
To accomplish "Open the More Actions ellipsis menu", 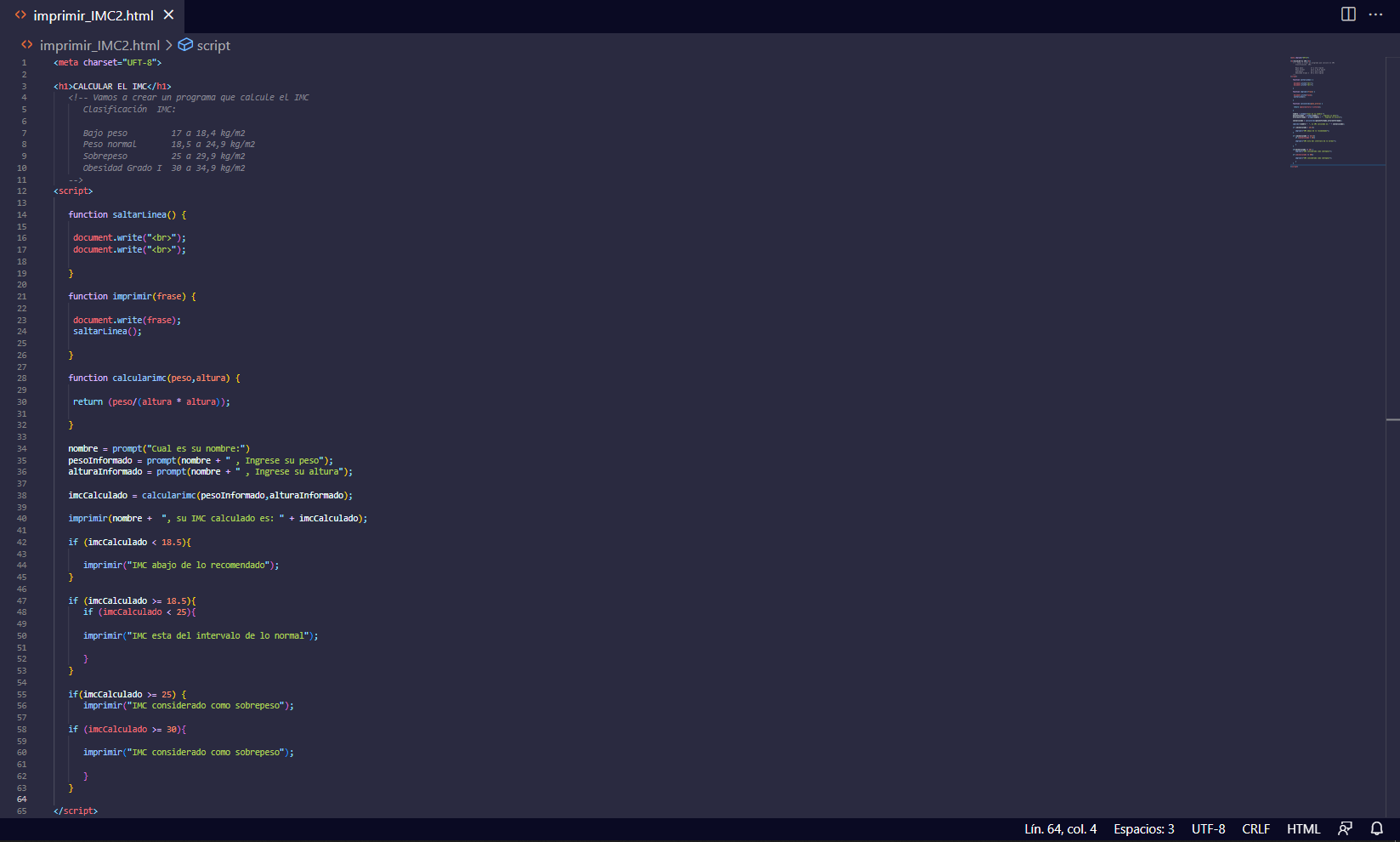I will [1375, 14].
